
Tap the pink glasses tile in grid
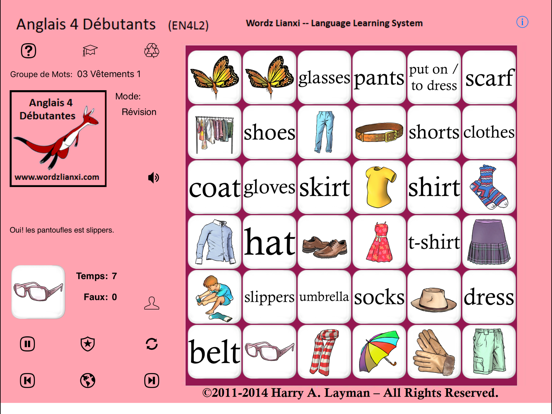coord(269,352)
